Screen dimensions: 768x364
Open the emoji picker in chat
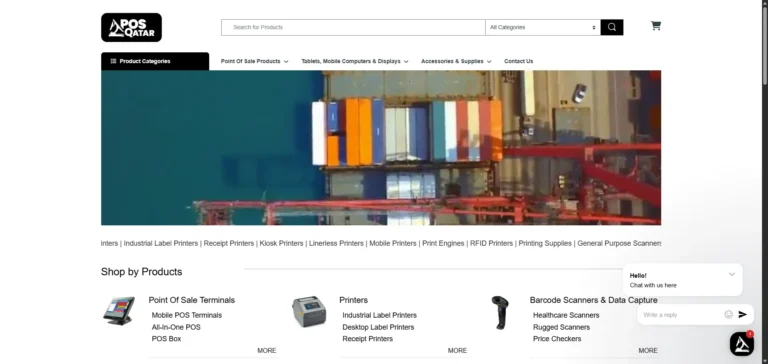coord(728,315)
